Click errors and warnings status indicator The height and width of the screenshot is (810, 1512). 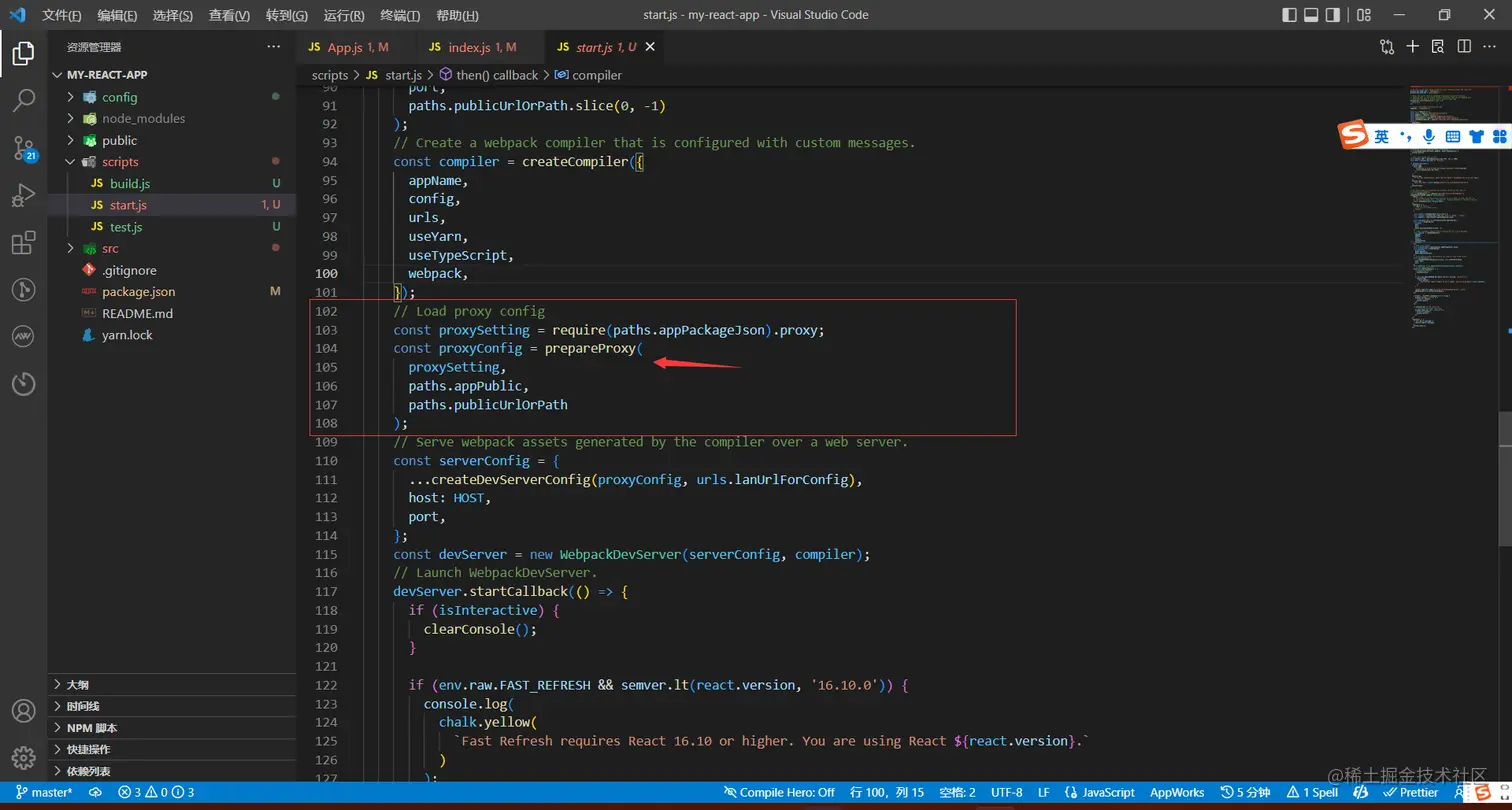click(156, 792)
